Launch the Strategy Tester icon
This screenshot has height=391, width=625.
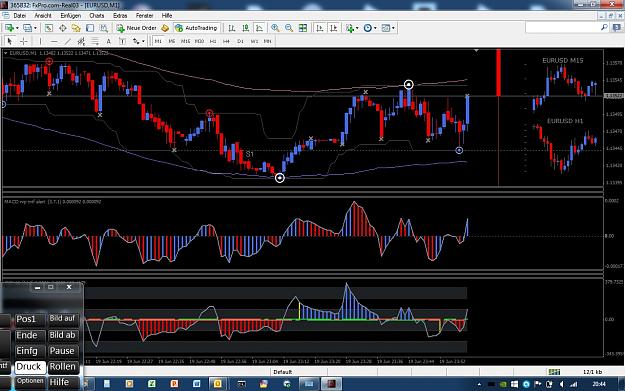pyautogui.click(x=104, y=28)
